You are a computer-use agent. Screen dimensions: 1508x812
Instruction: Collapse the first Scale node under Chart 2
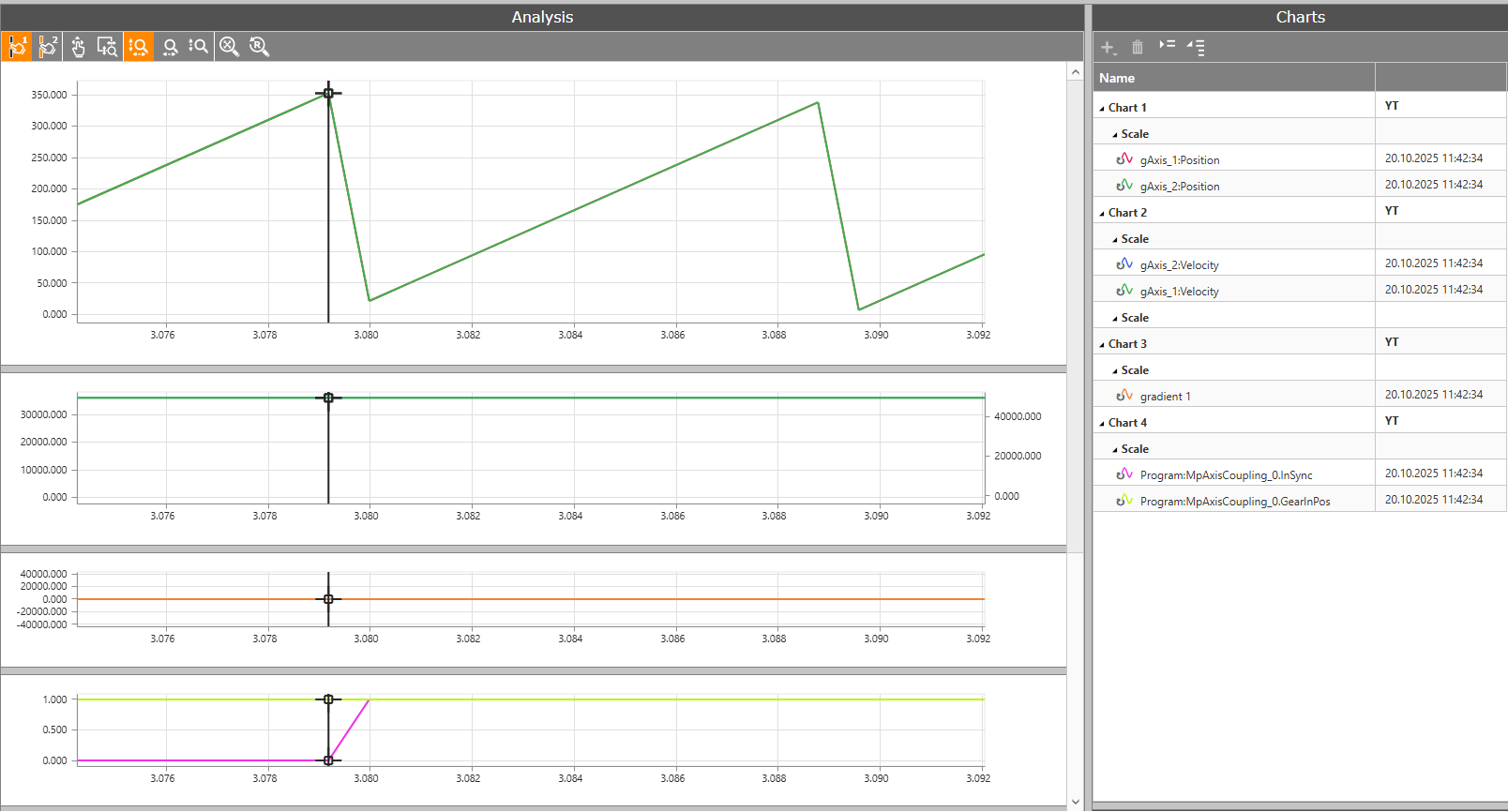[x=1115, y=240]
